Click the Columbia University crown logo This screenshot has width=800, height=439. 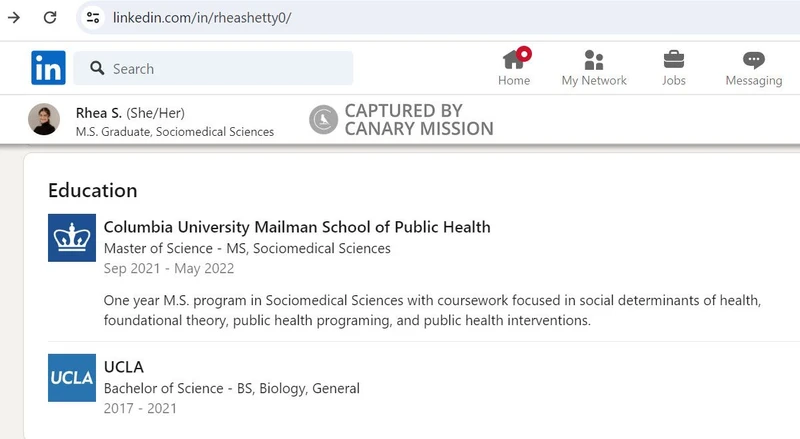(72, 238)
